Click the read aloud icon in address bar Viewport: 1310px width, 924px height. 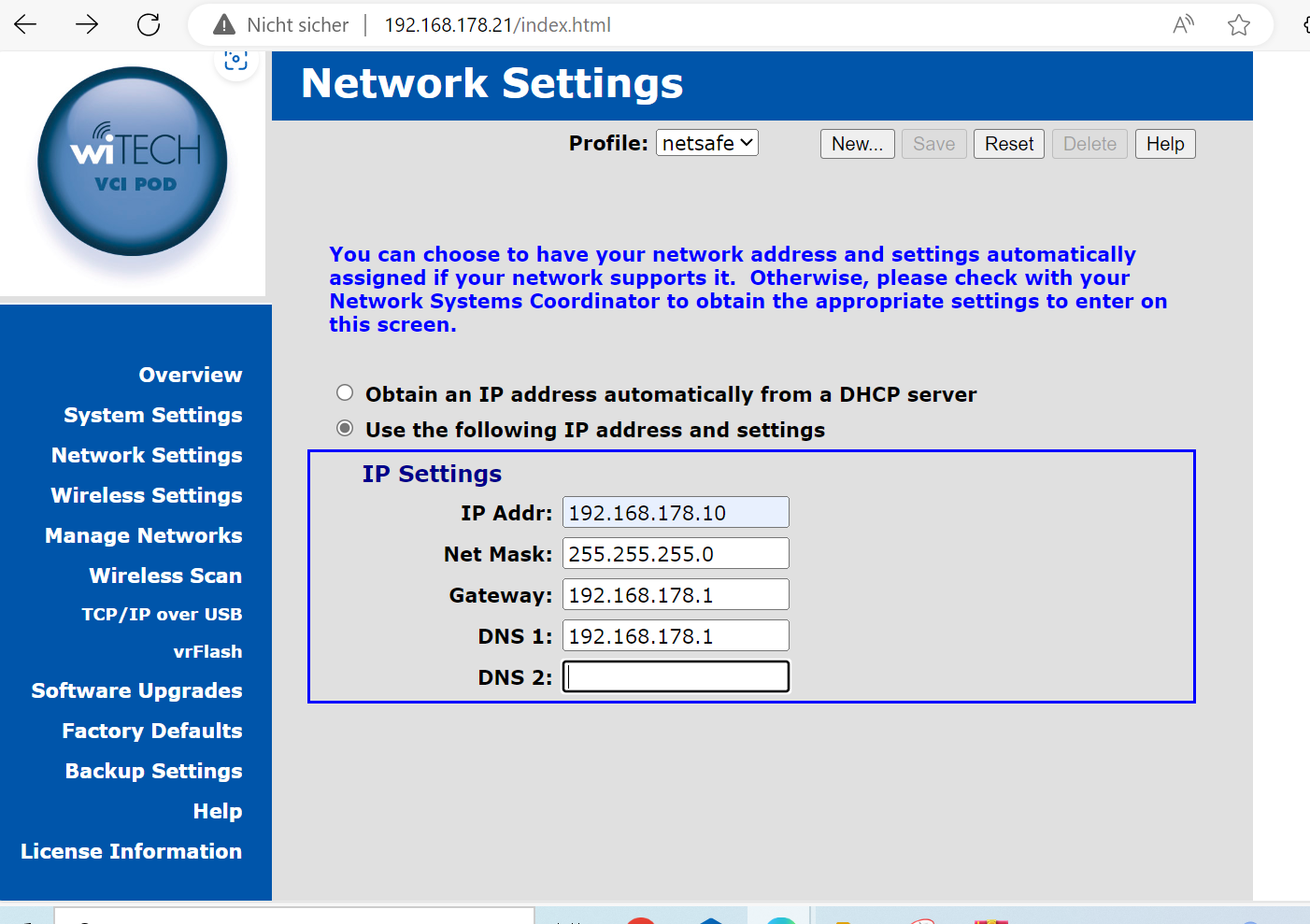click(1183, 25)
